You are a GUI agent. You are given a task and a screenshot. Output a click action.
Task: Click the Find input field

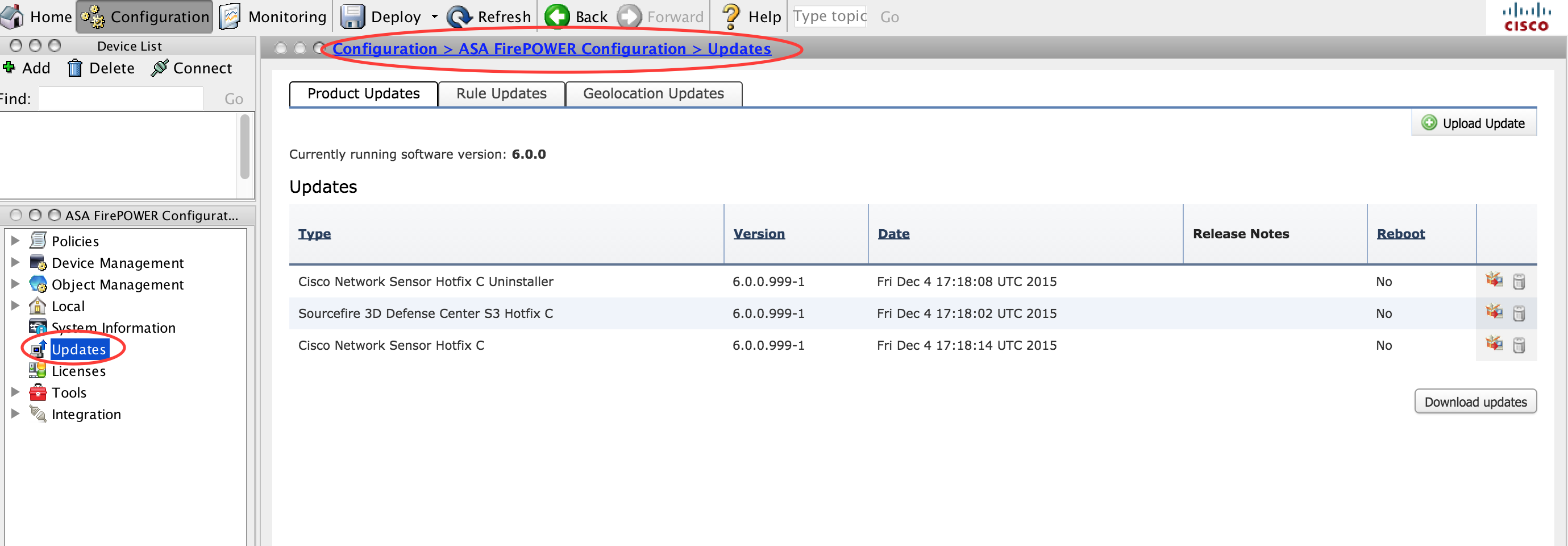120,99
